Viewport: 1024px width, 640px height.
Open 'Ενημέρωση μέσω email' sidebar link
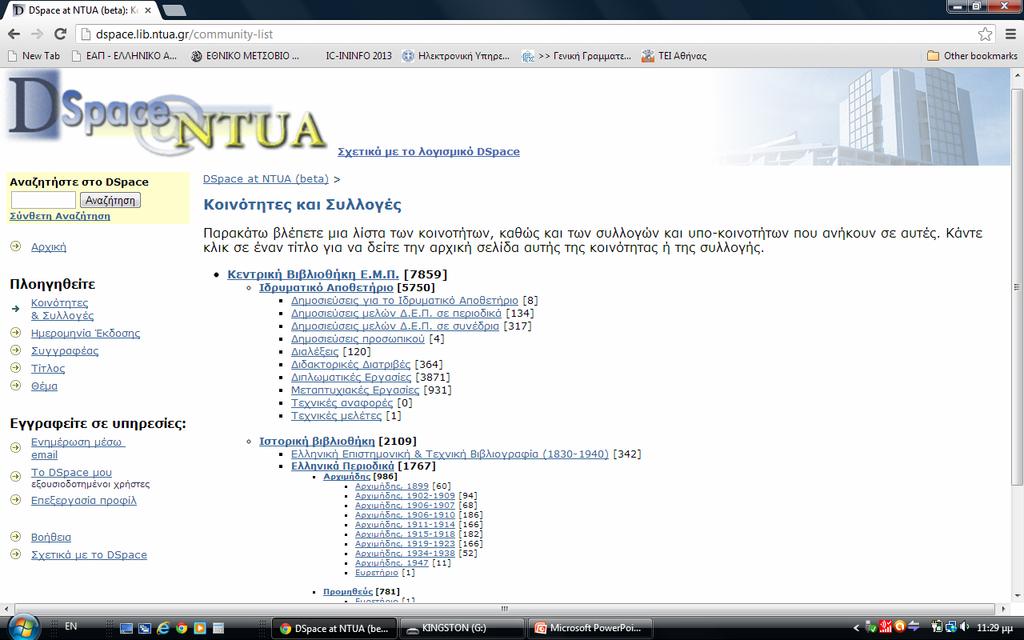click(78, 448)
